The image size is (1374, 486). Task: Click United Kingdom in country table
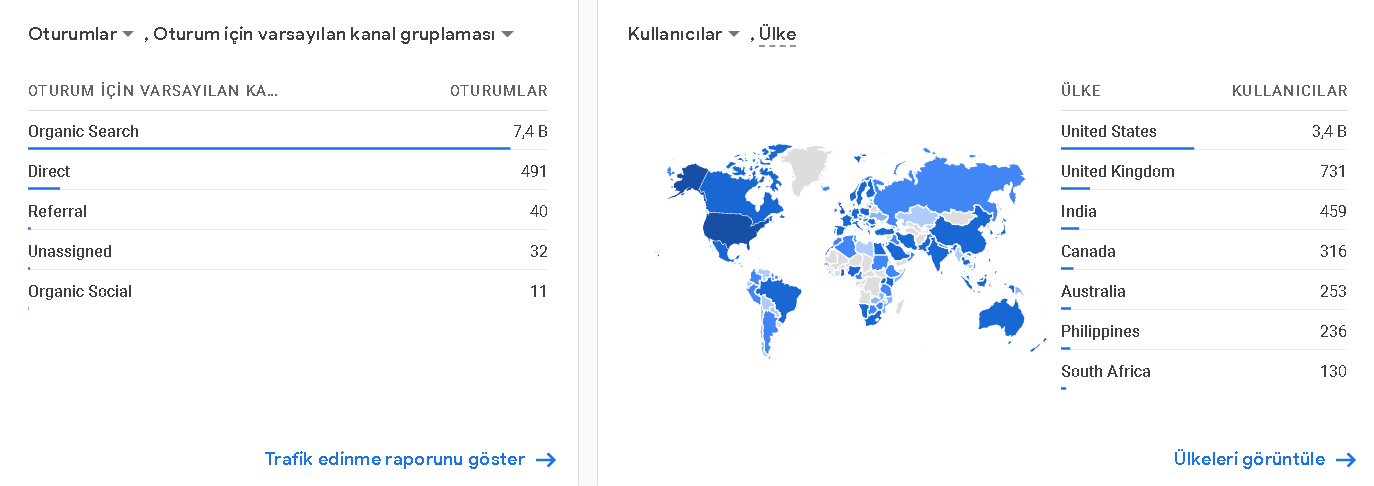tap(1118, 171)
